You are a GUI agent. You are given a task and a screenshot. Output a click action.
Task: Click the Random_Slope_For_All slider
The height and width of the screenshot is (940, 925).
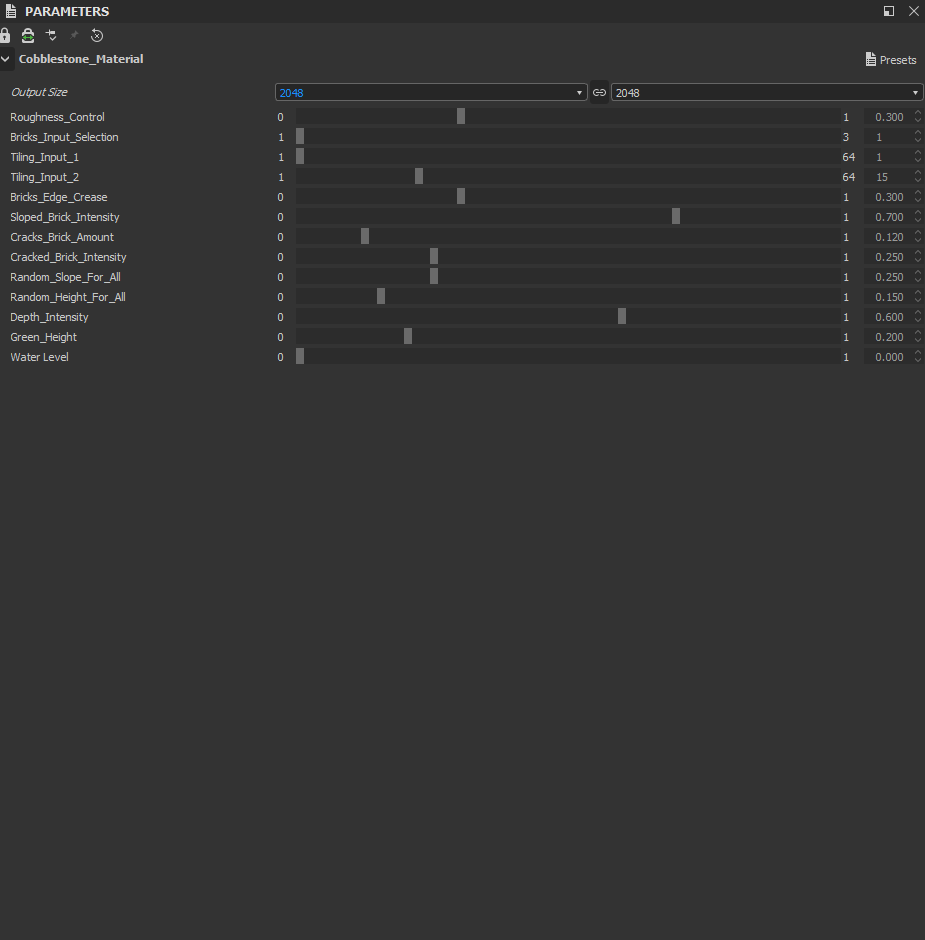pyautogui.click(x=568, y=276)
